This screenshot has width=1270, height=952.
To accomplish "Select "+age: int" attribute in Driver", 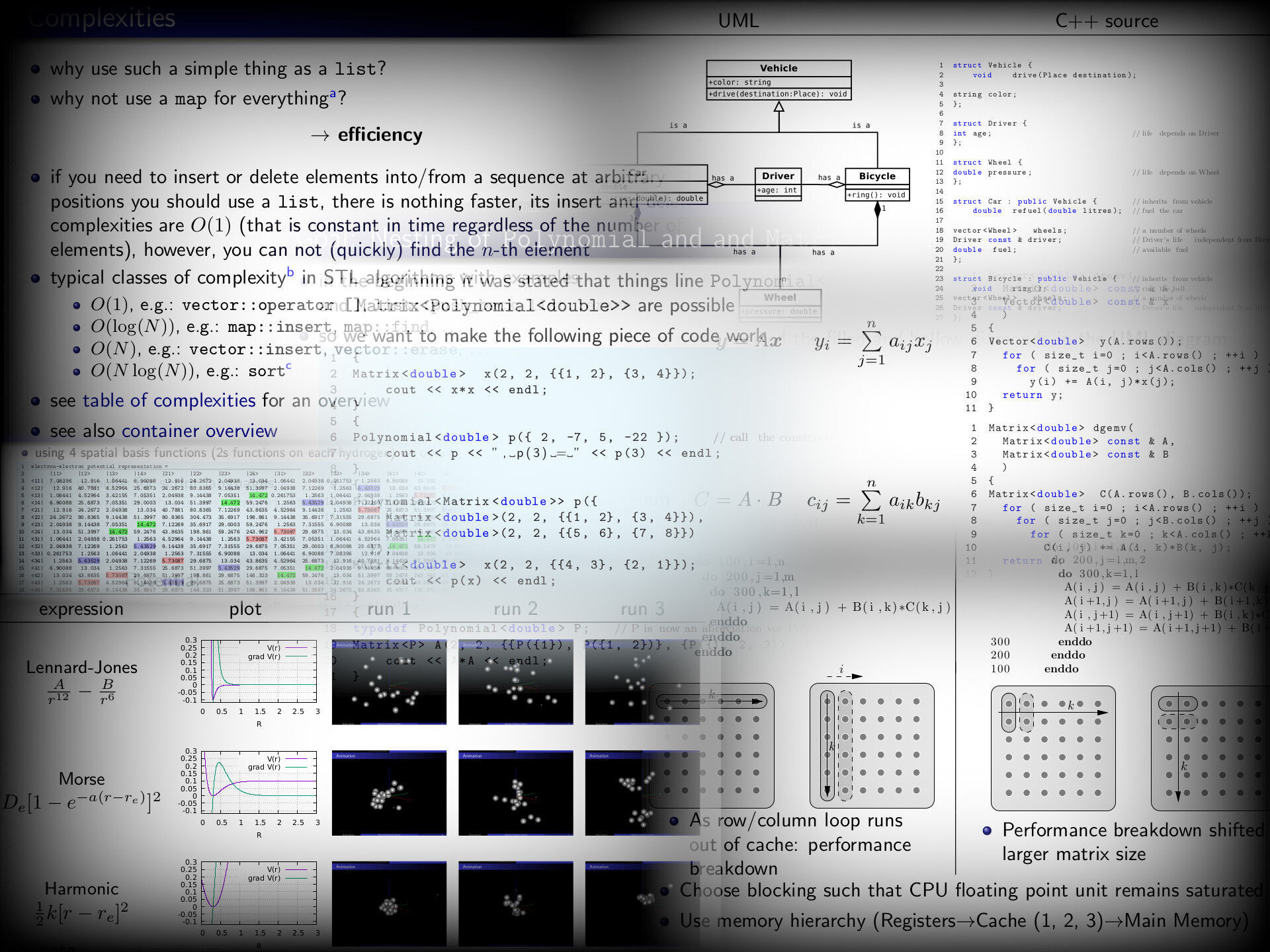I will tap(778, 190).
